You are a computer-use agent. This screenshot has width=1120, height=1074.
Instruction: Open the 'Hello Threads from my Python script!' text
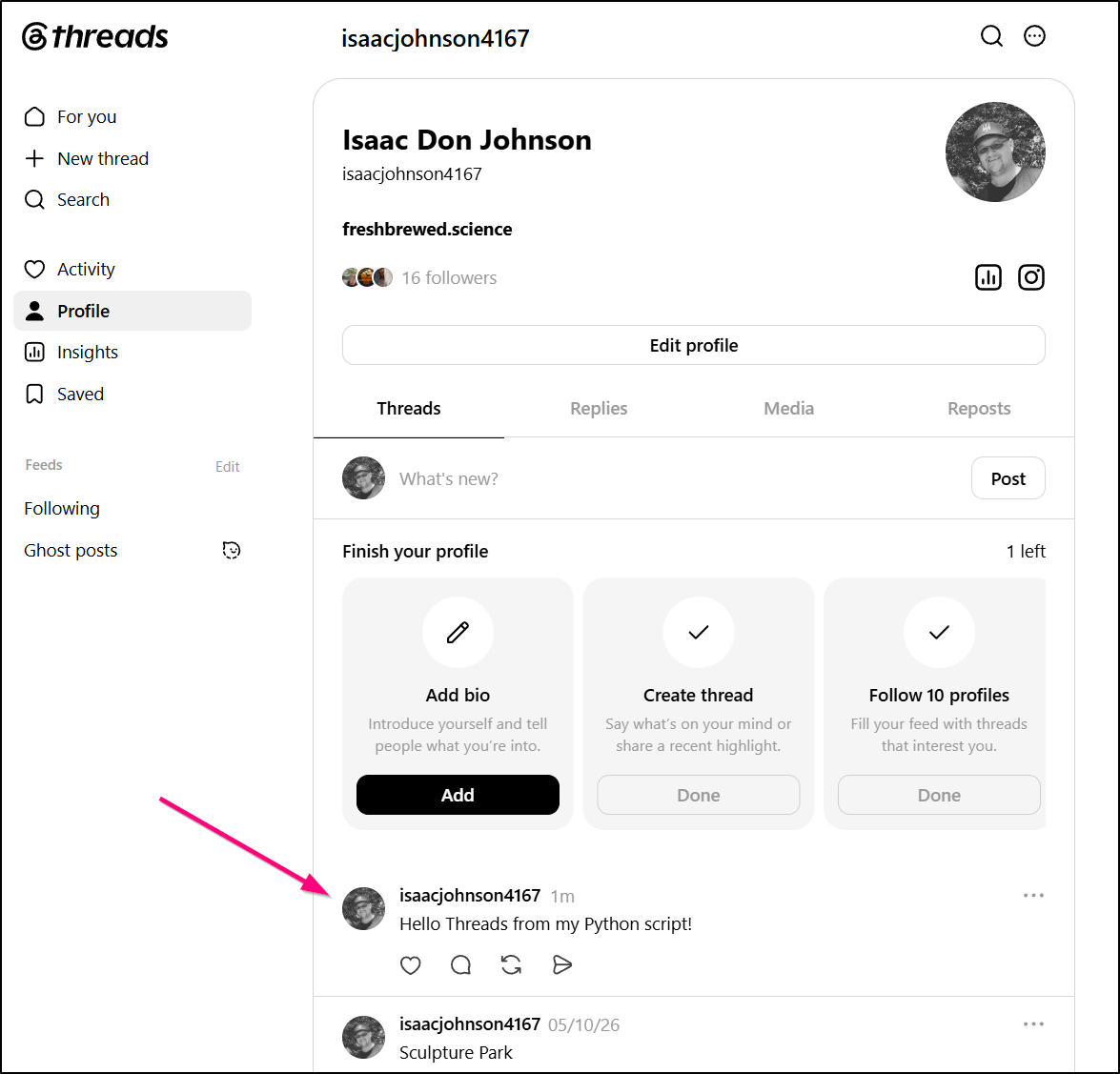coord(546,924)
